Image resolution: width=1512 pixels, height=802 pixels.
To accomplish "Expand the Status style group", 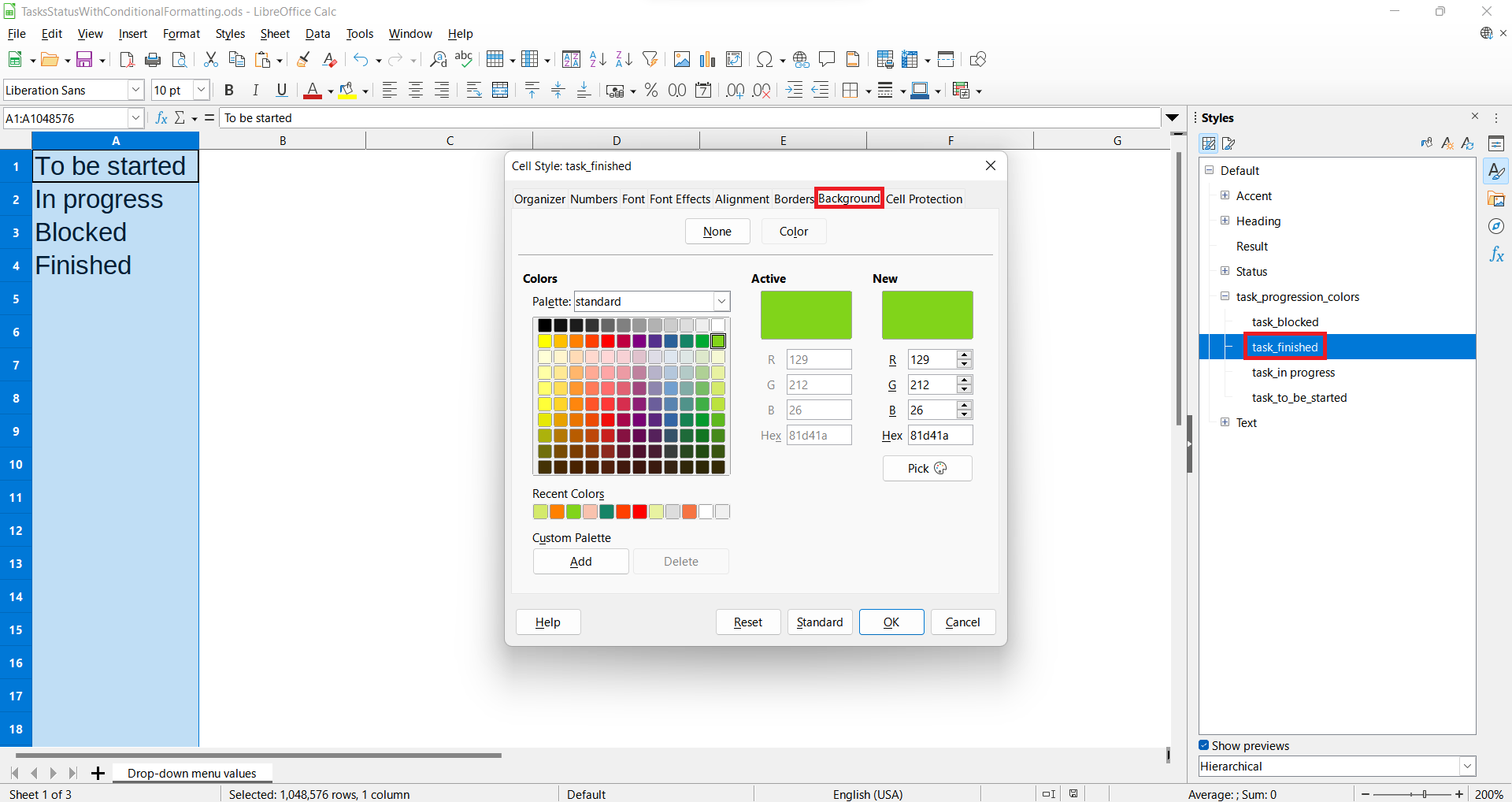I will [1225, 271].
